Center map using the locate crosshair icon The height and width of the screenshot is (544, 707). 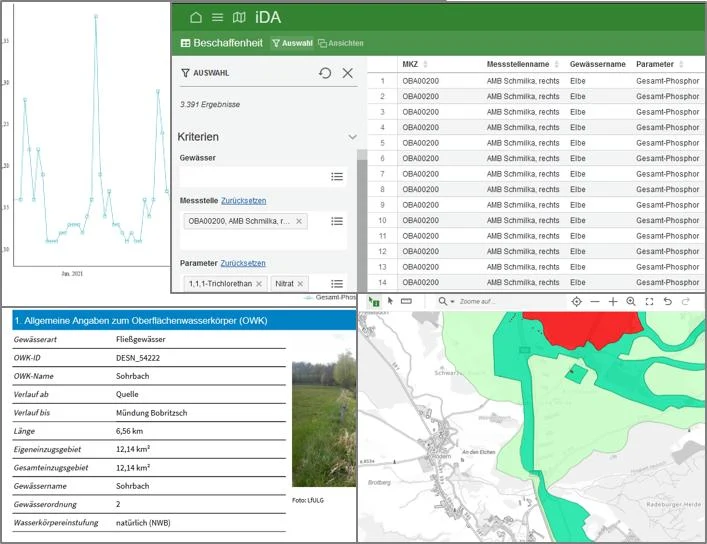pyautogui.click(x=576, y=302)
